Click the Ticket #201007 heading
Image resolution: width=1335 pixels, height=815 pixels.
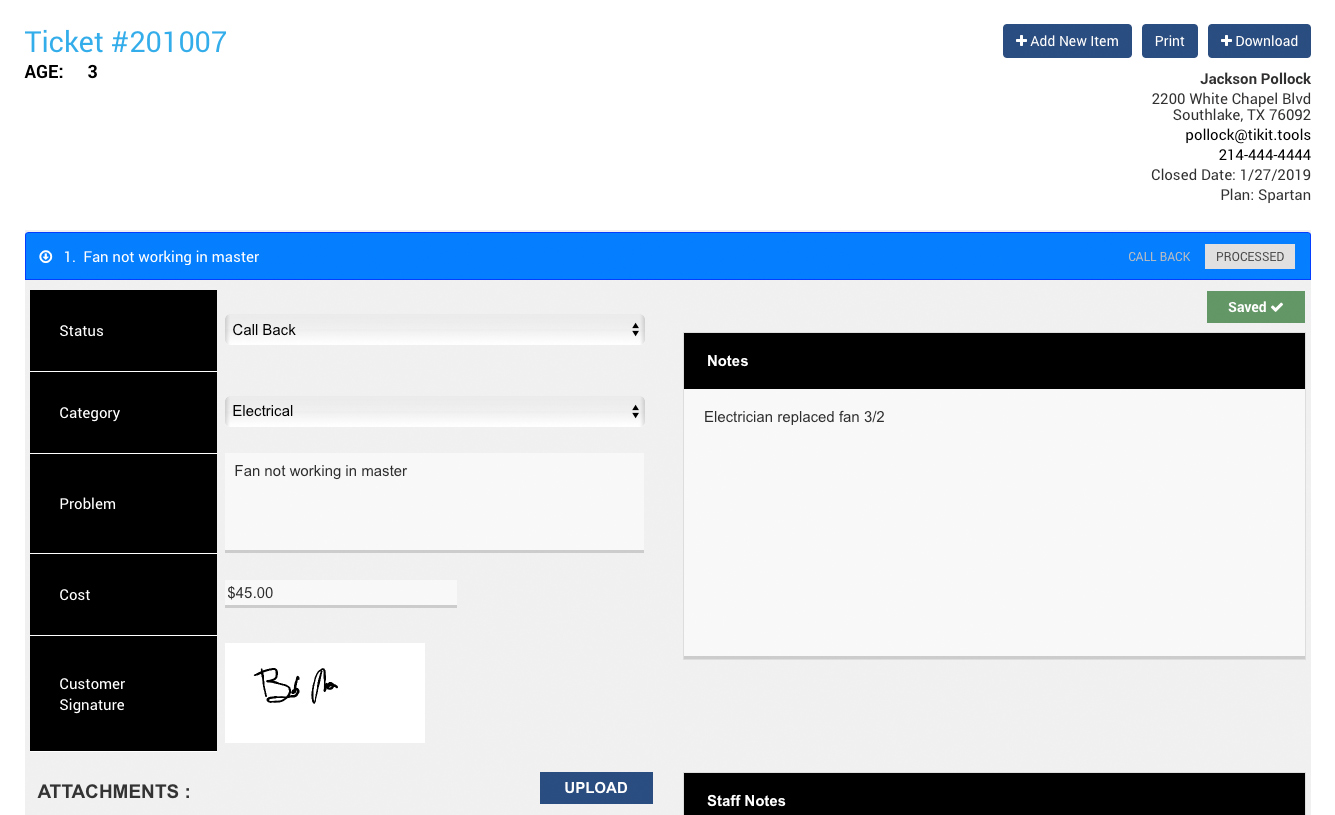click(x=126, y=42)
